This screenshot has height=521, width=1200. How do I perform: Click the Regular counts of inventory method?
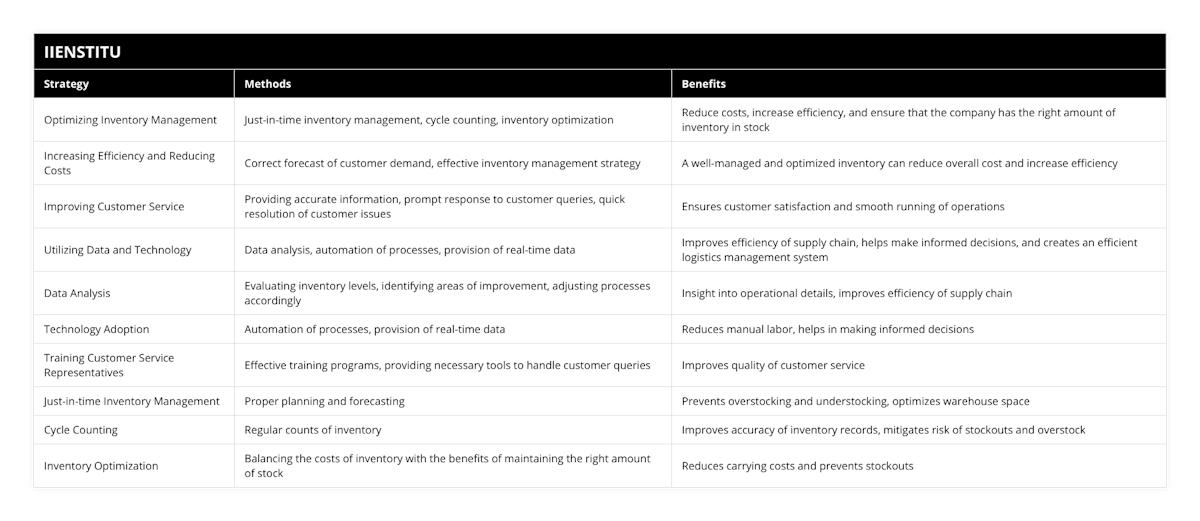[313, 430]
